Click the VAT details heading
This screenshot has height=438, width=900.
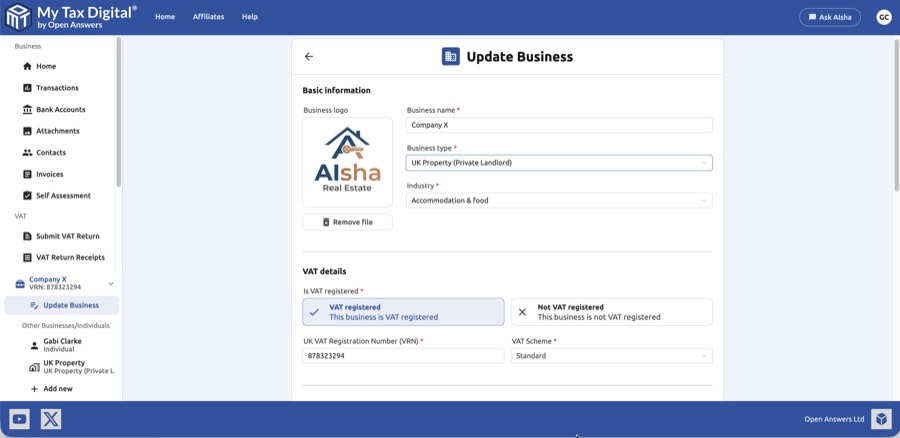pyautogui.click(x=324, y=271)
